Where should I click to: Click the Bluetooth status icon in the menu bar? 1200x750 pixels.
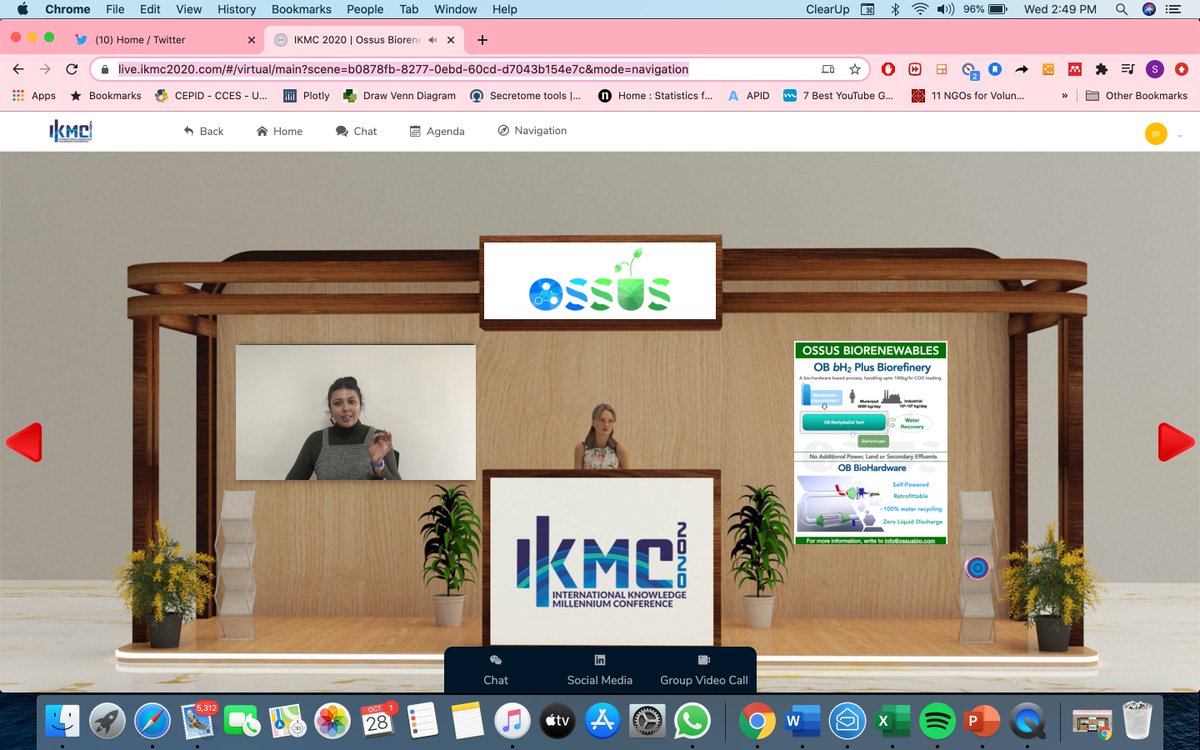(x=894, y=9)
